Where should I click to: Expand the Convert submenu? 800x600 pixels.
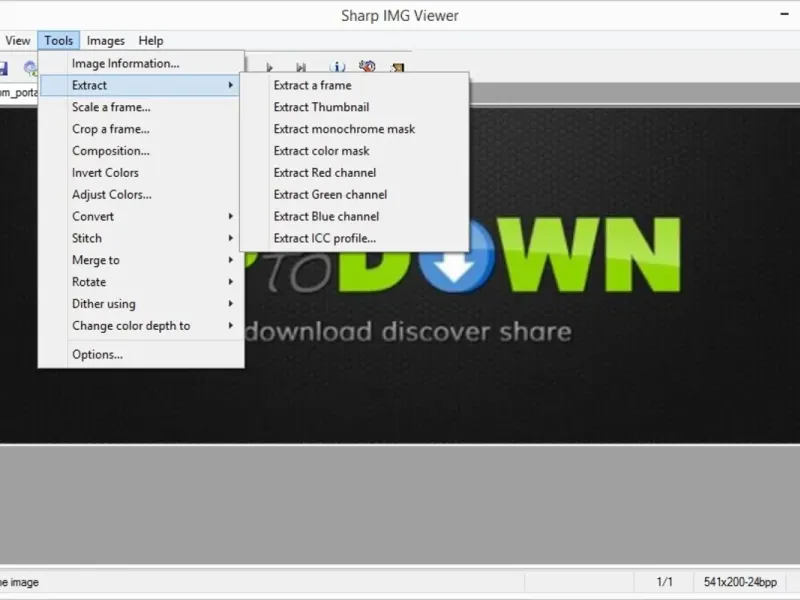(x=141, y=216)
